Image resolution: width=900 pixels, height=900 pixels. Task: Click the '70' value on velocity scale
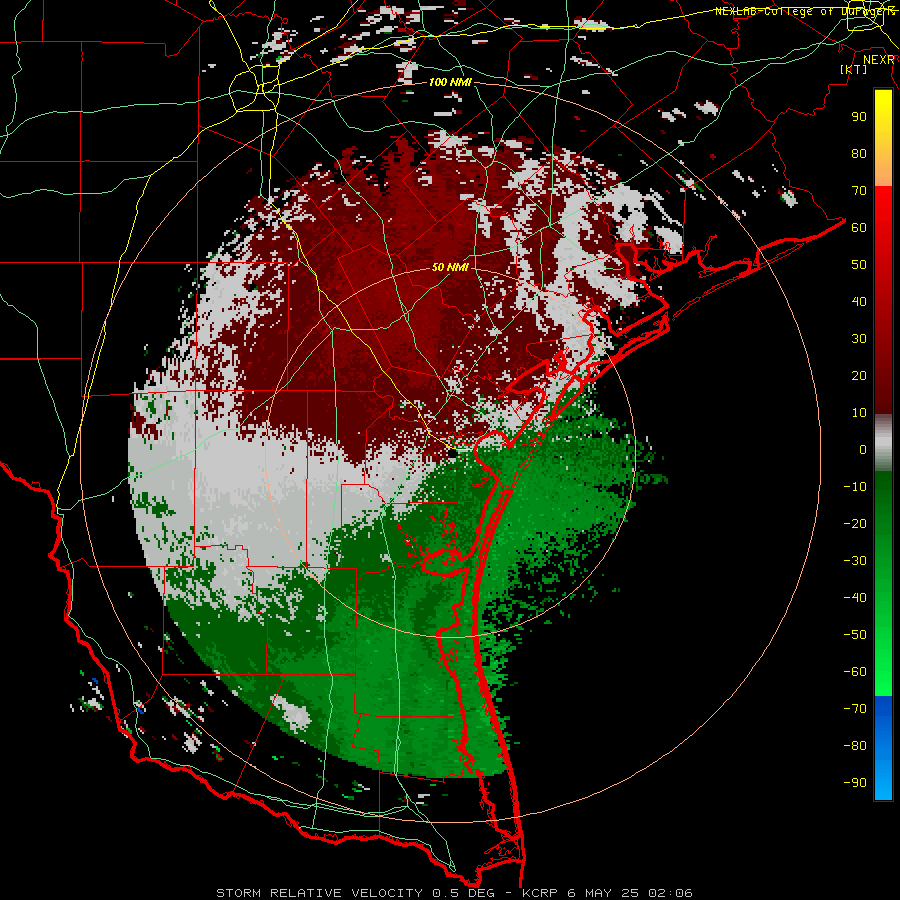[859, 191]
